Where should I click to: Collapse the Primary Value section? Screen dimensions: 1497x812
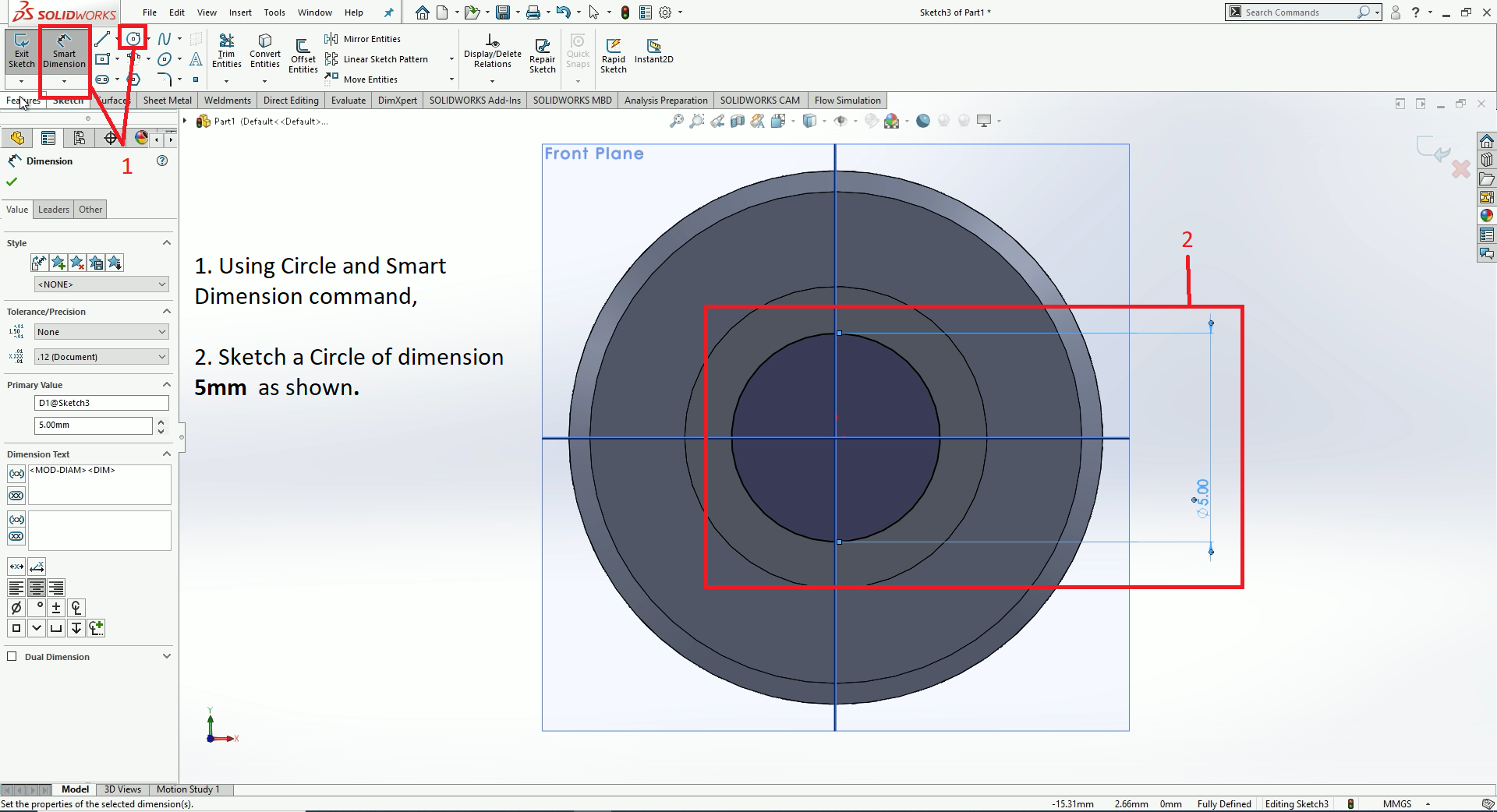(x=166, y=385)
